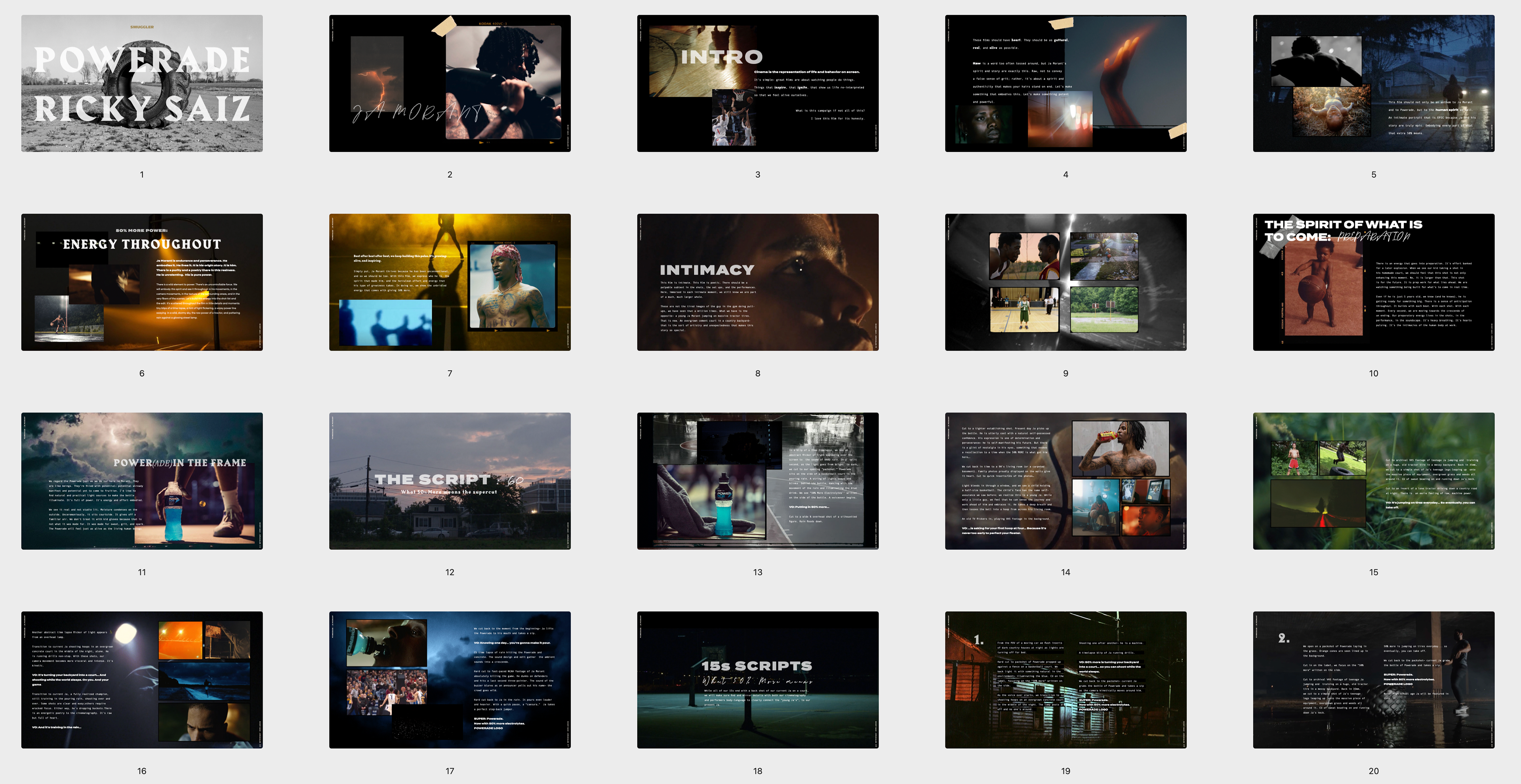This screenshot has width=1521, height=784.
Task: Click the INTIMACY slide thumbnail
Action: (758, 282)
